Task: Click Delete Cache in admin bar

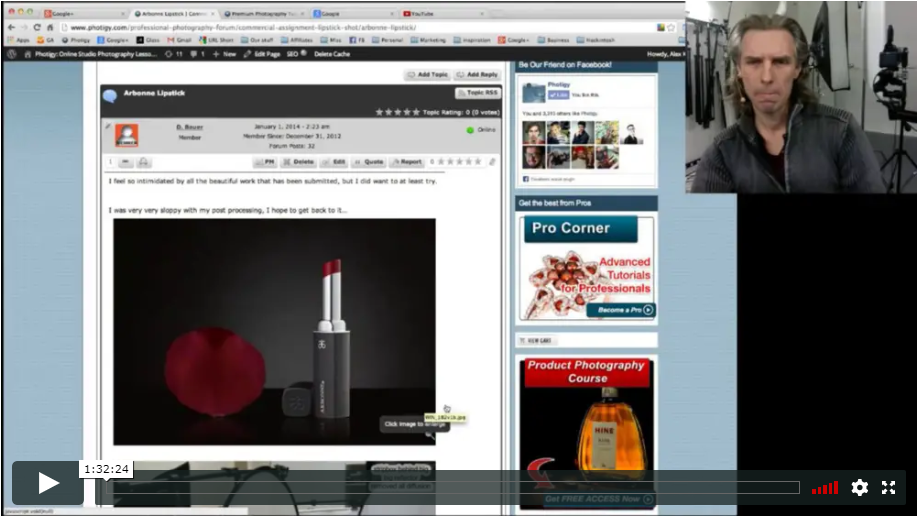Action: click(x=332, y=54)
